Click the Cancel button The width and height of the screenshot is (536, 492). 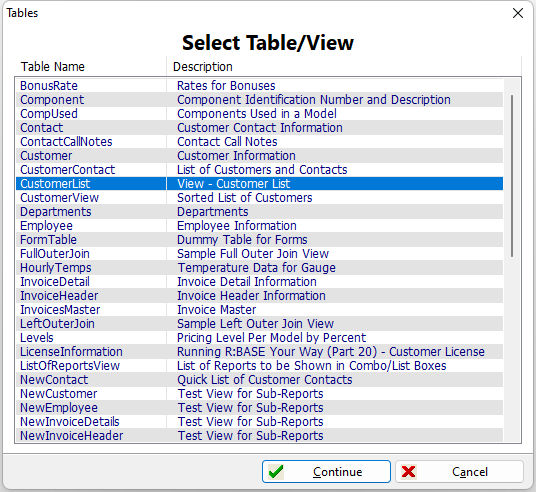(x=459, y=471)
